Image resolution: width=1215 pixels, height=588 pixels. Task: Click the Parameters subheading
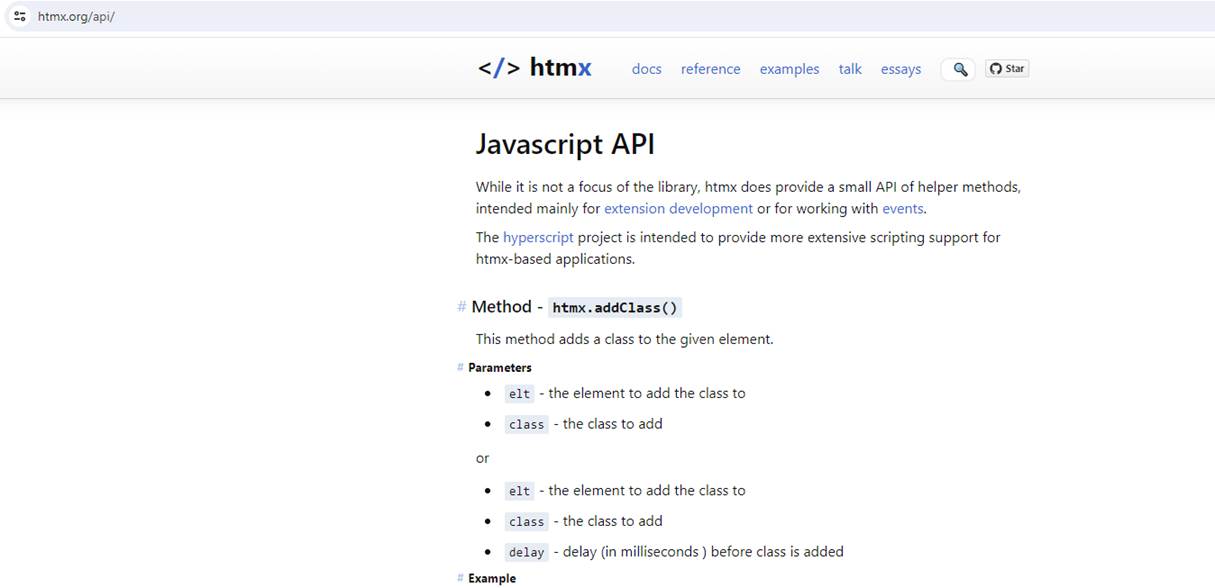point(500,367)
